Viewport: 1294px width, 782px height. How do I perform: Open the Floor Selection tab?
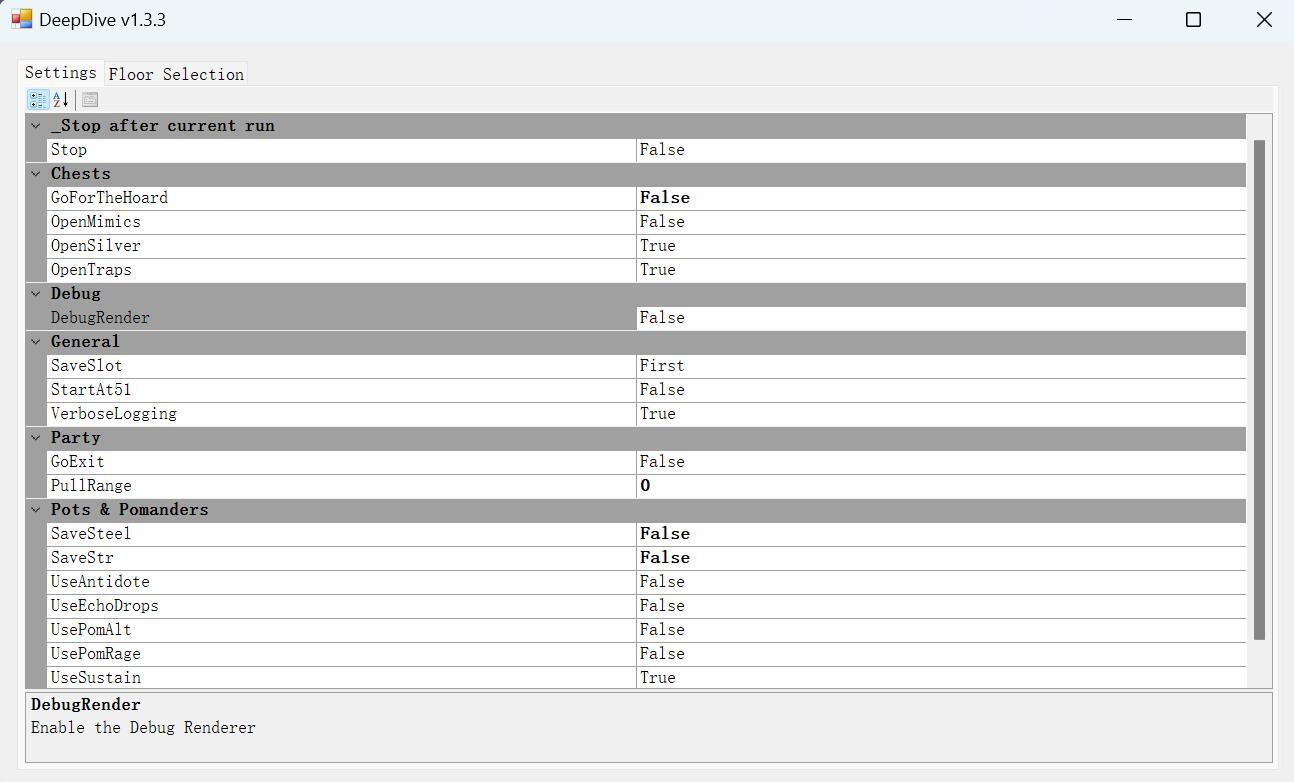click(x=176, y=74)
